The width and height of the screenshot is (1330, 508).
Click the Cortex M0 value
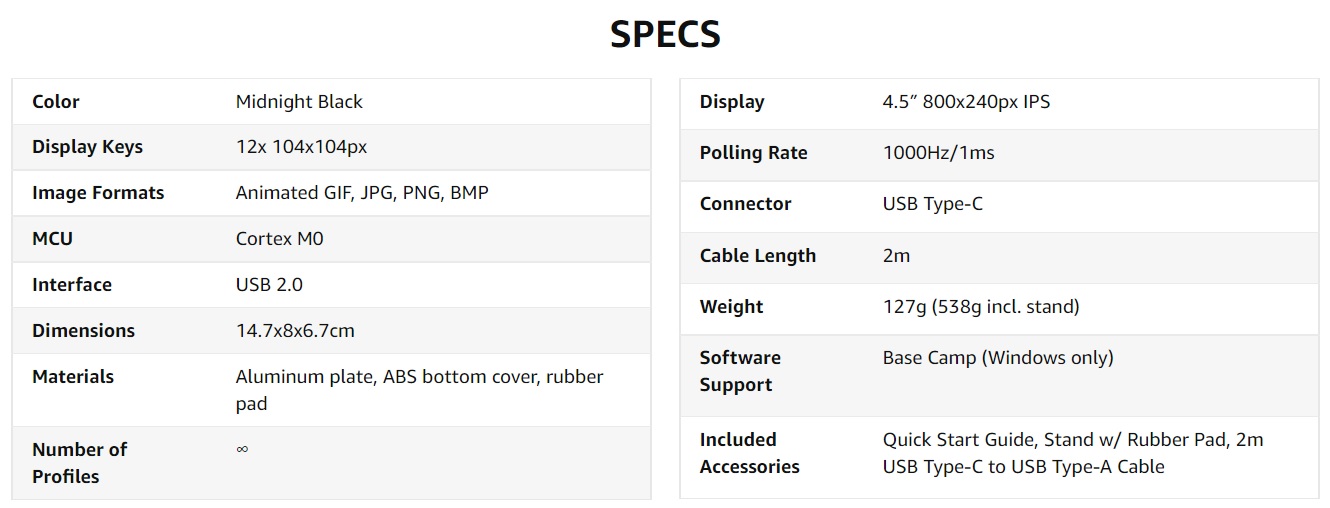279,239
